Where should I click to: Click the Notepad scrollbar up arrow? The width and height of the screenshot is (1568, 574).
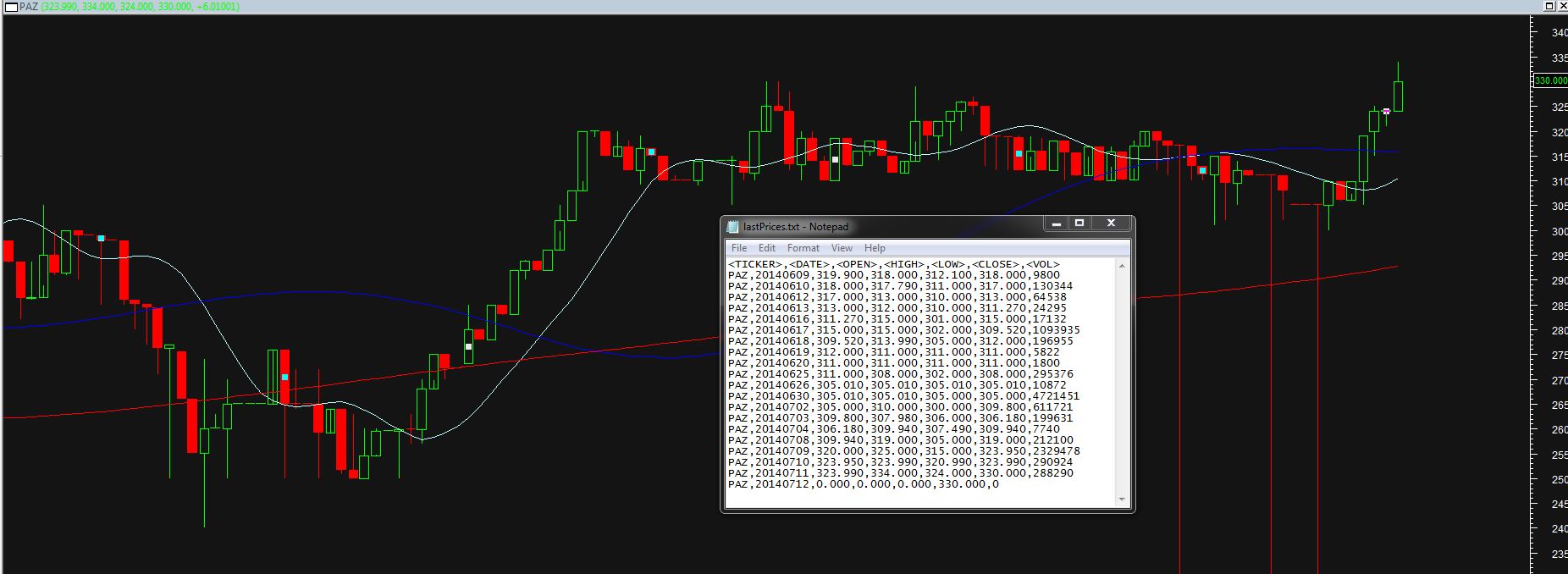1123,266
